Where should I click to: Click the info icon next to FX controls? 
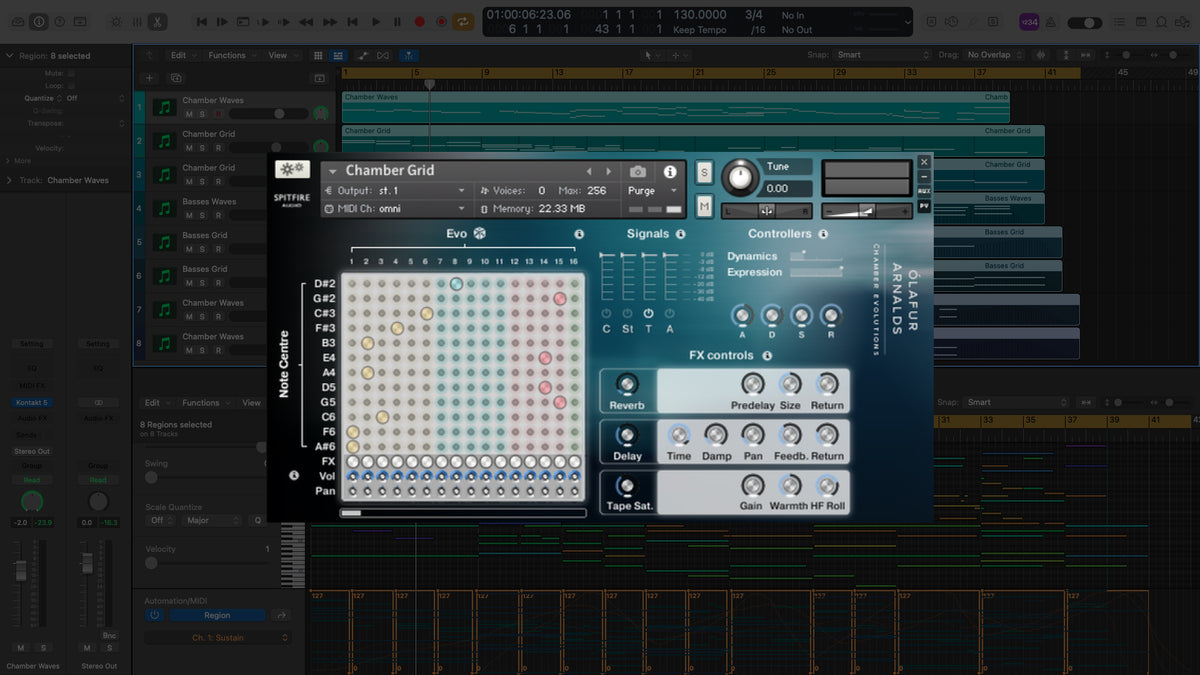(767, 356)
